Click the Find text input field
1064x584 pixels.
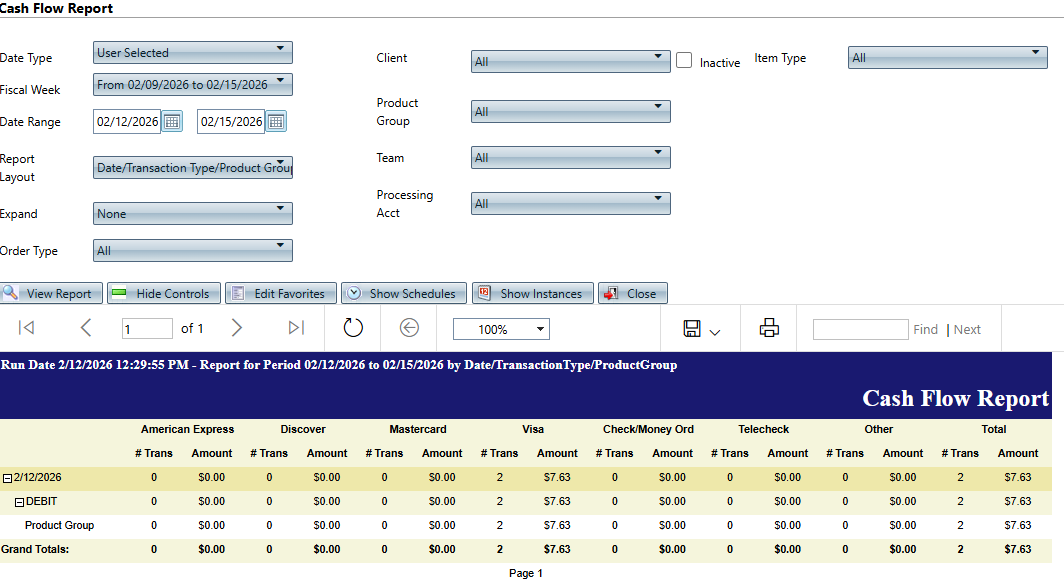pyautogui.click(x=860, y=329)
